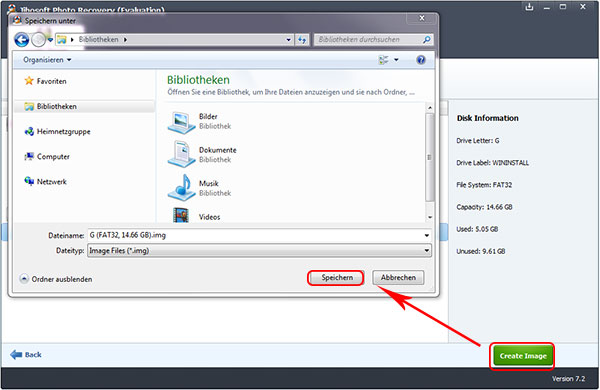Close the Speichern unter dialog
This screenshot has height=390, width=600.
click(x=422, y=18)
